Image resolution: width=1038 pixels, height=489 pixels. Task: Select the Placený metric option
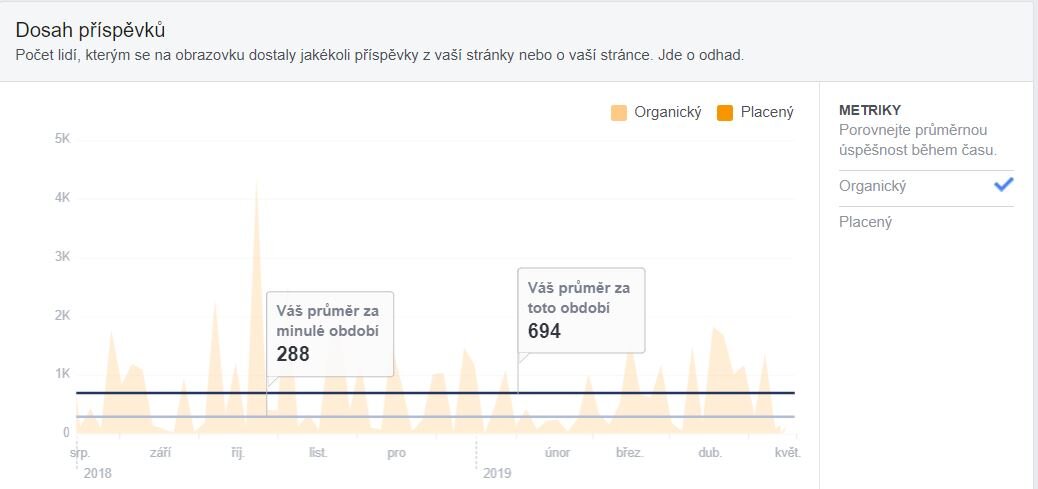[x=866, y=222]
